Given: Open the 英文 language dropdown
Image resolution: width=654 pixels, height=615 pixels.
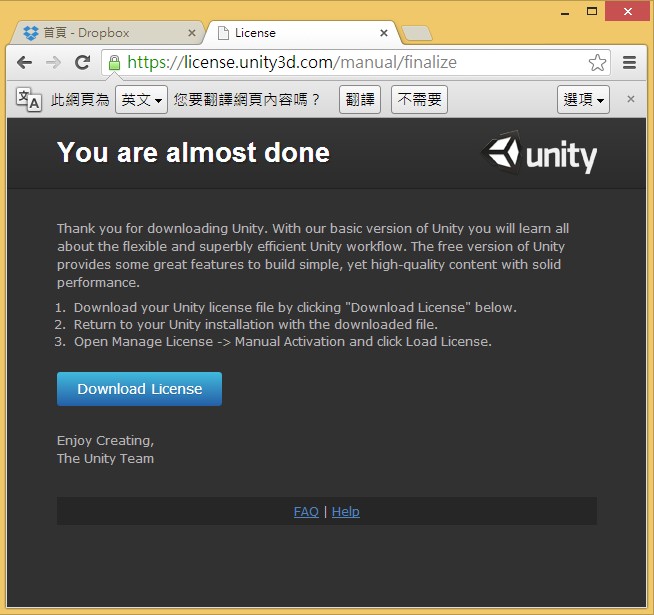Looking at the screenshot, I should tap(141, 99).
